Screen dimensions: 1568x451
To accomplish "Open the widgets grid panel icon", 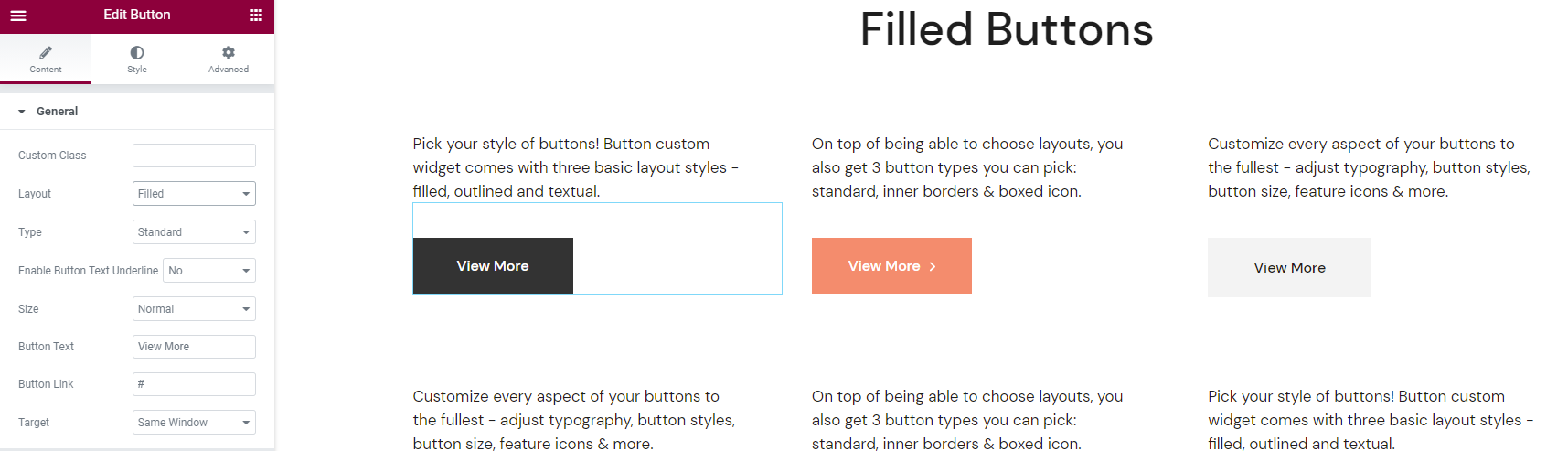I will point(256,16).
